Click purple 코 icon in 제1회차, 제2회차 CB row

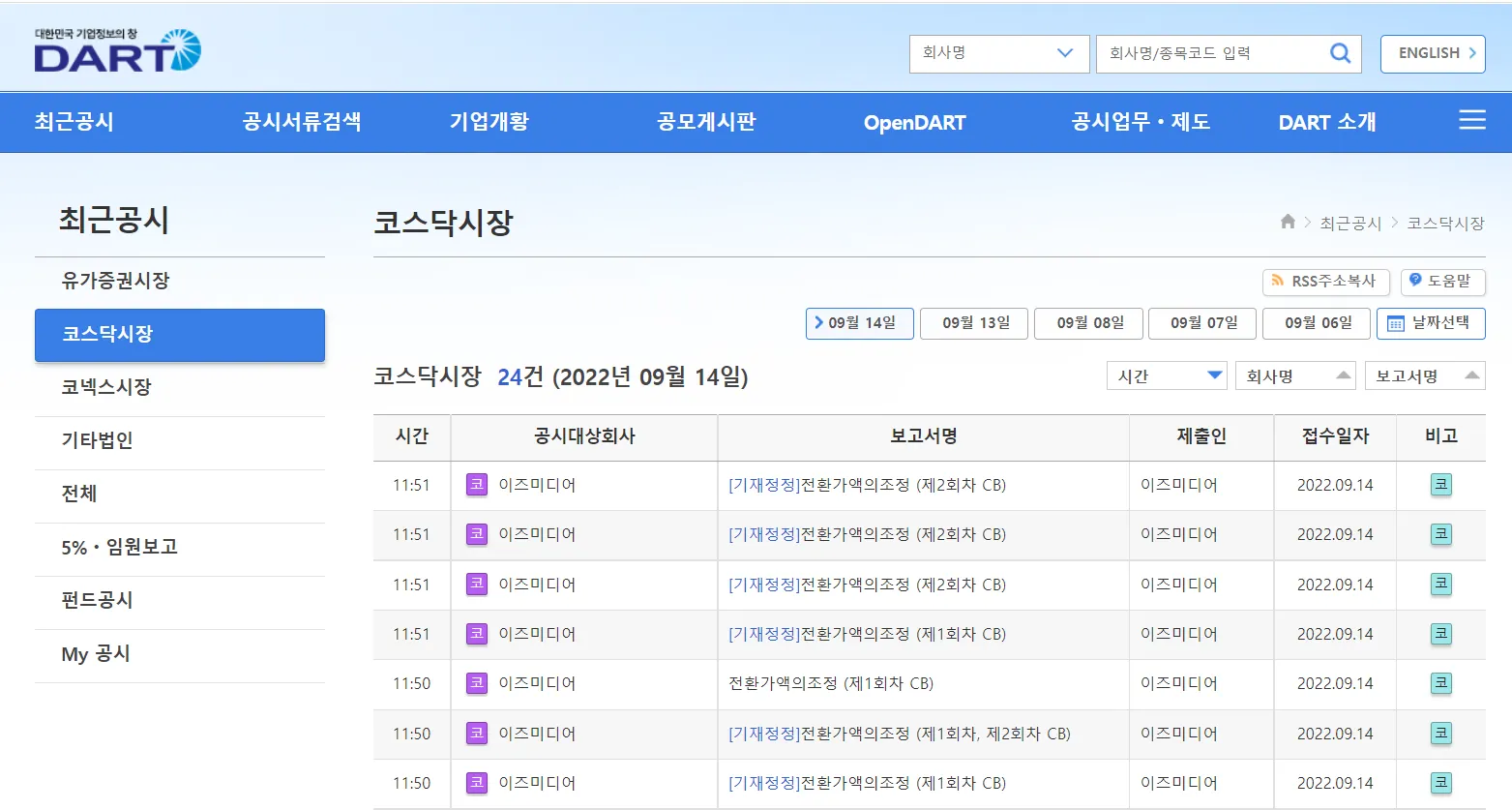(x=477, y=734)
